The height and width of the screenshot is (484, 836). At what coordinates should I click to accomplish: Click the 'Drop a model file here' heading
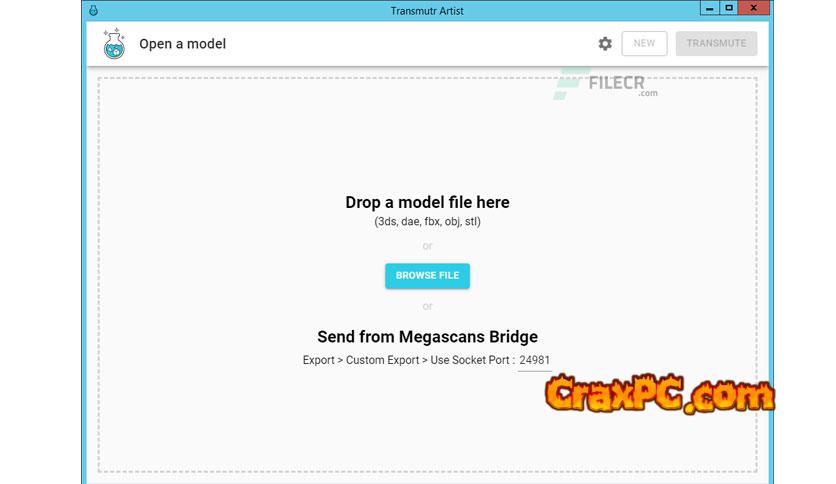(427, 203)
